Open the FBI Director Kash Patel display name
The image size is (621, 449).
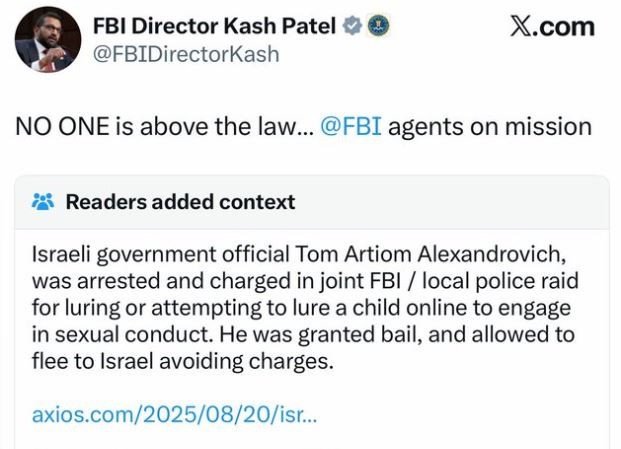click(214, 27)
